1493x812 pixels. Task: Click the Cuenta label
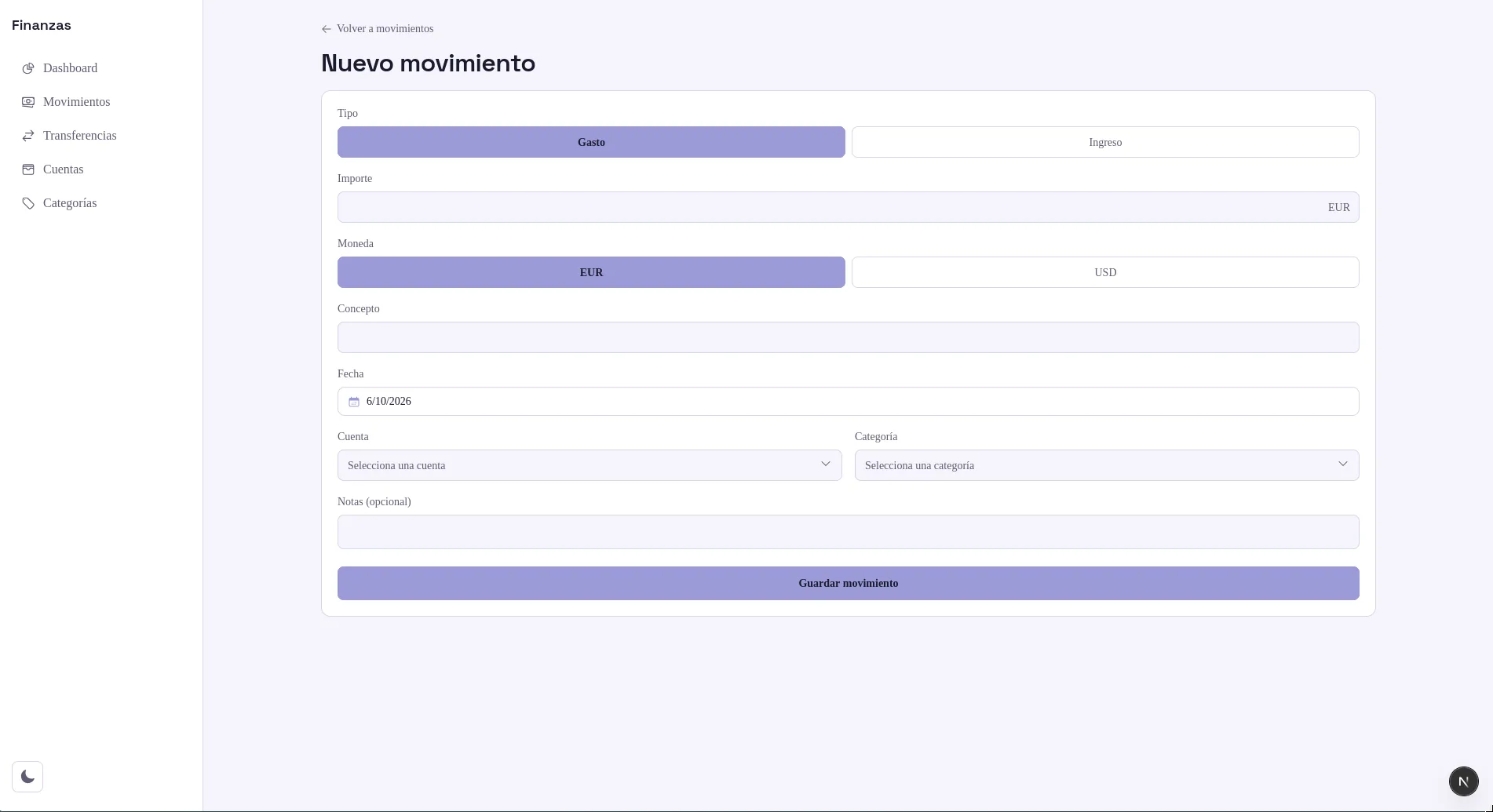(x=353, y=437)
